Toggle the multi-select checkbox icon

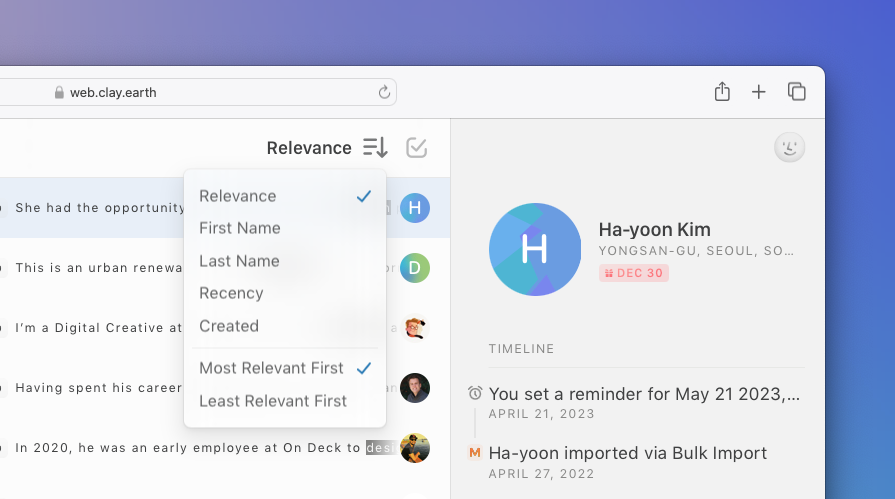click(x=417, y=148)
